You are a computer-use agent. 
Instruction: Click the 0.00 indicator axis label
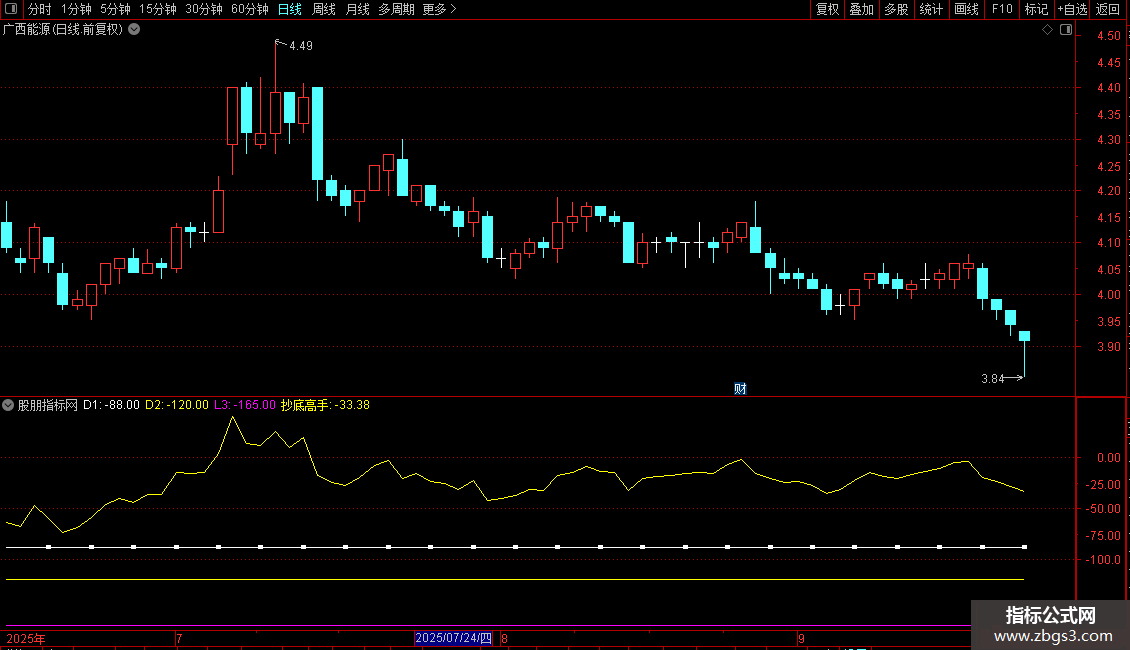pyautogui.click(x=1108, y=458)
